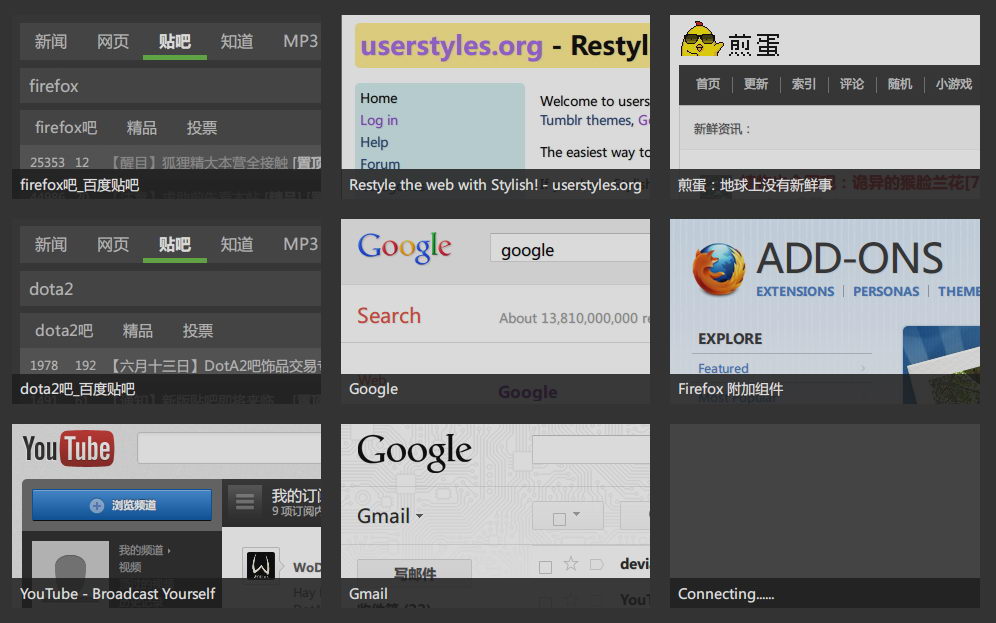Click the YouTube logo
Image resolution: width=996 pixels, height=623 pixels.
pos(69,449)
